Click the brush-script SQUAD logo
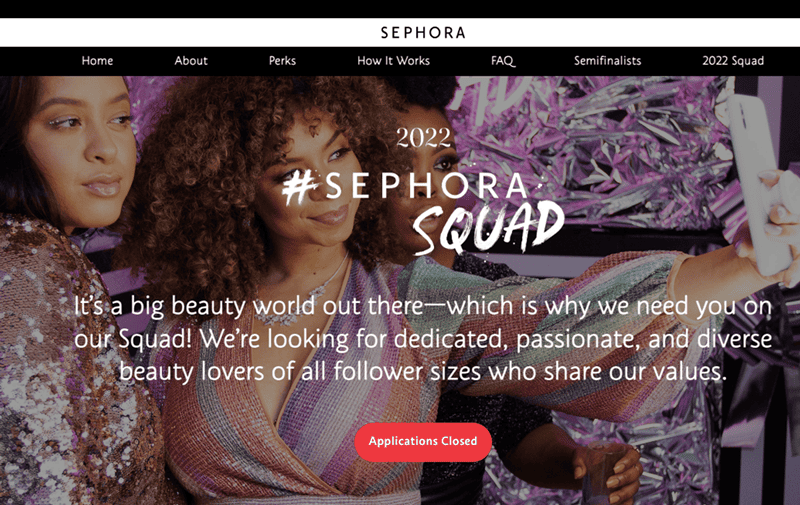This screenshot has width=800, height=505. tap(488, 227)
